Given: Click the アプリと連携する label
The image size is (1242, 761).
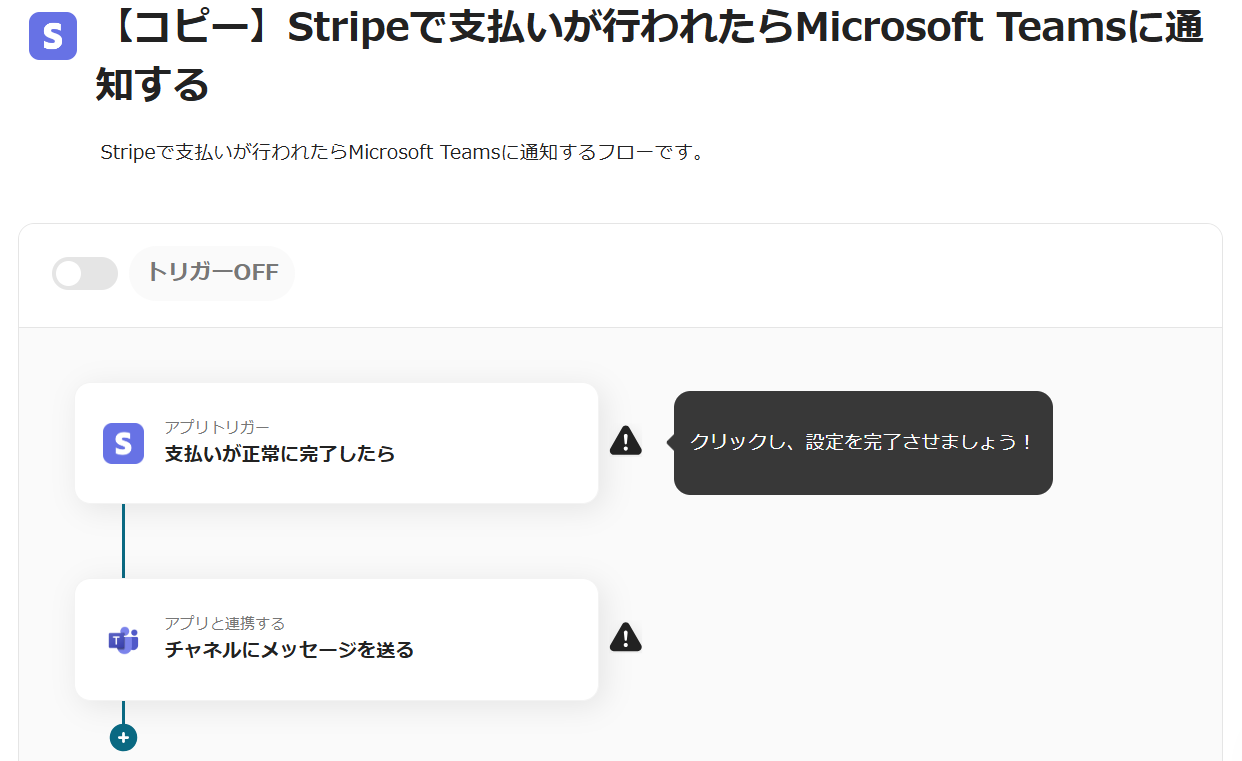Looking at the screenshot, I should click(x=225, y=624).
